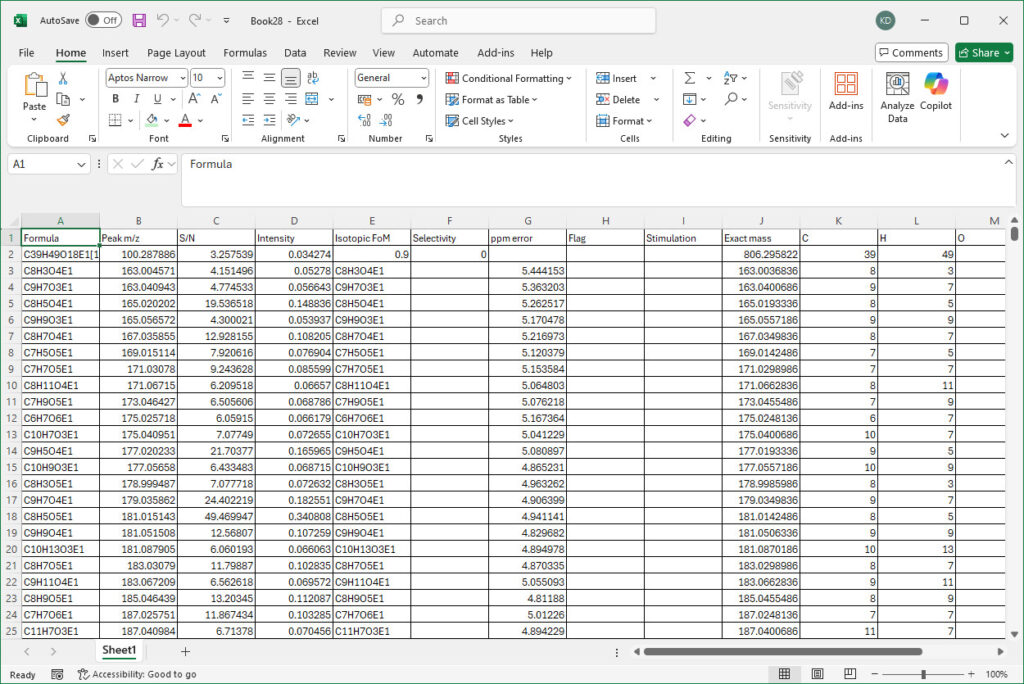
Task: Save the workbook using the floppy disk icon
Action: (139, 20)
